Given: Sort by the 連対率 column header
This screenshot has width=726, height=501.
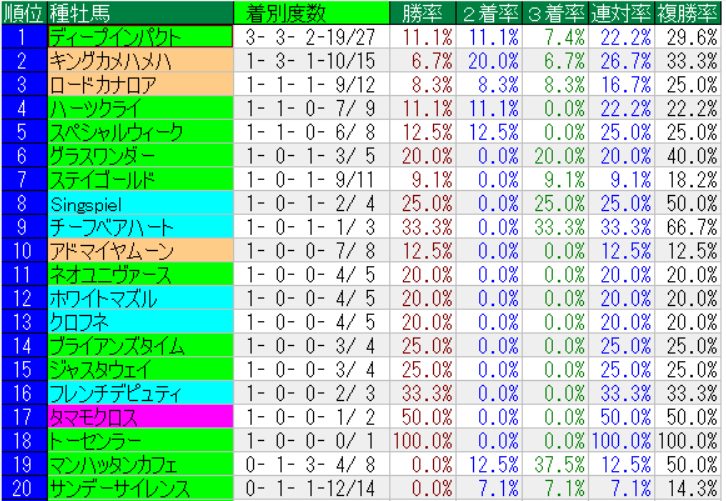Looking at the screenshot, I should tap(622, 12).
